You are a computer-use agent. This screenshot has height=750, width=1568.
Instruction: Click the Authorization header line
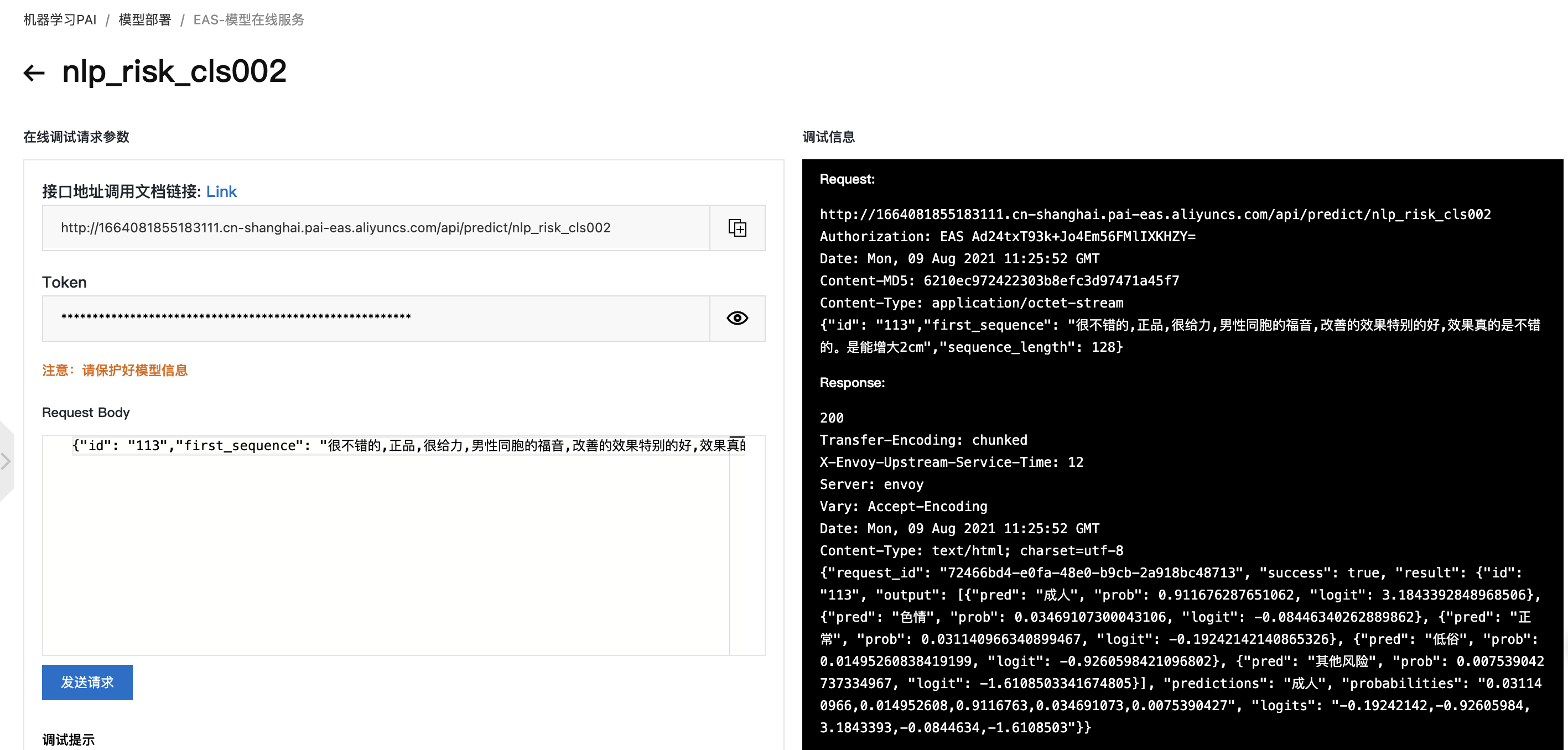[1008, 236]
